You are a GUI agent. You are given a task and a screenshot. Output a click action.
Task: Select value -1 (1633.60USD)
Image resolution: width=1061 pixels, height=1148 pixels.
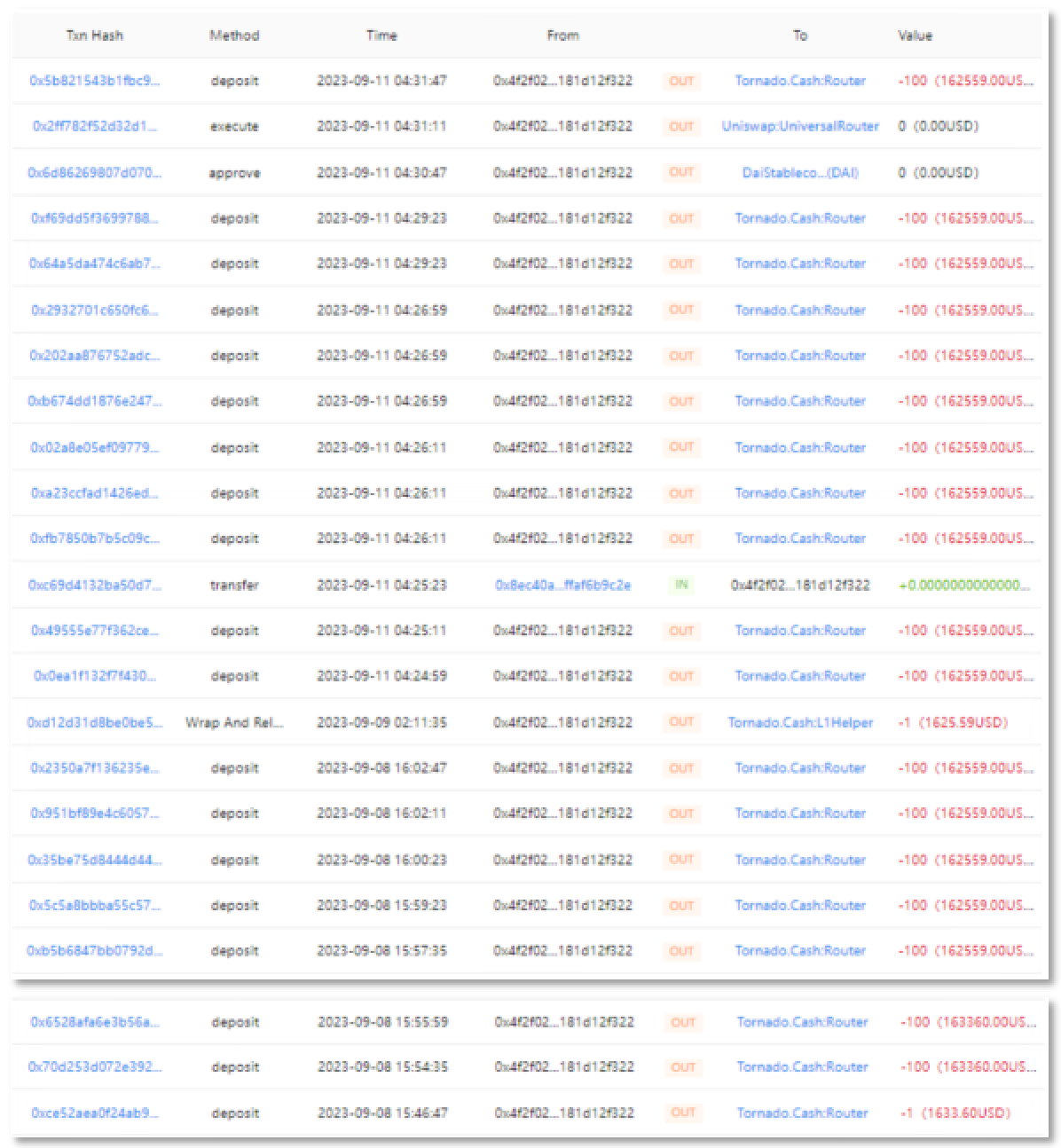pos(955,1113)
